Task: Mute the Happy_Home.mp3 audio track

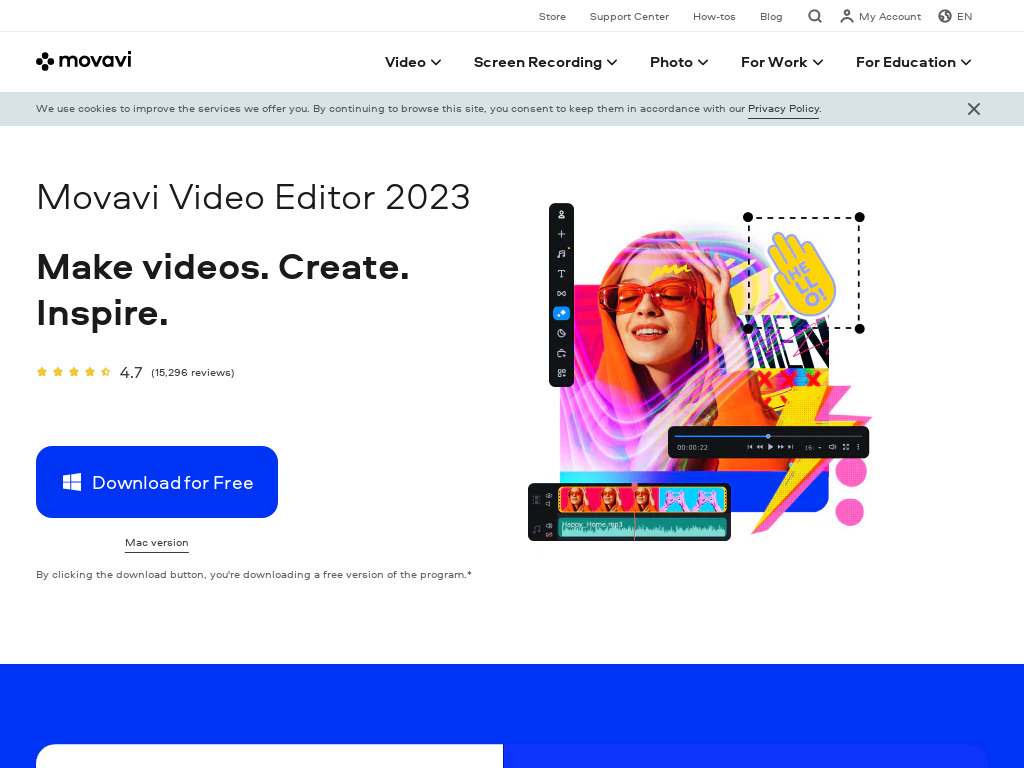Action: pyautogui.click(x=549, y=526)
